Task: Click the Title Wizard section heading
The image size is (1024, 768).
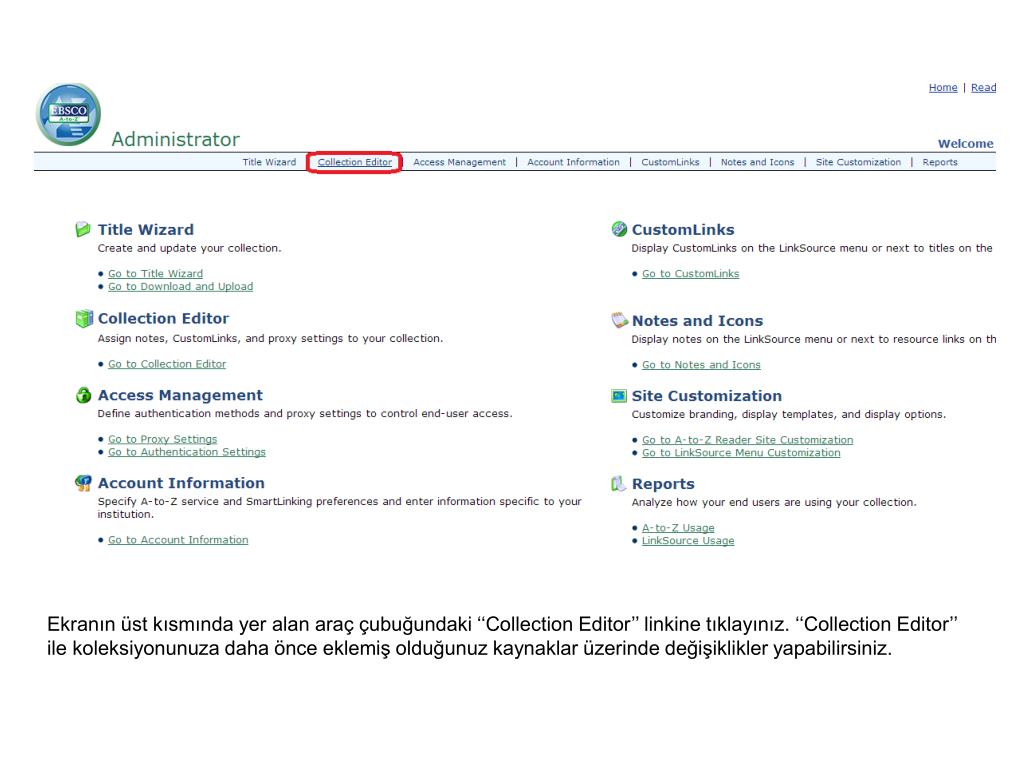Action: [146, 230]
